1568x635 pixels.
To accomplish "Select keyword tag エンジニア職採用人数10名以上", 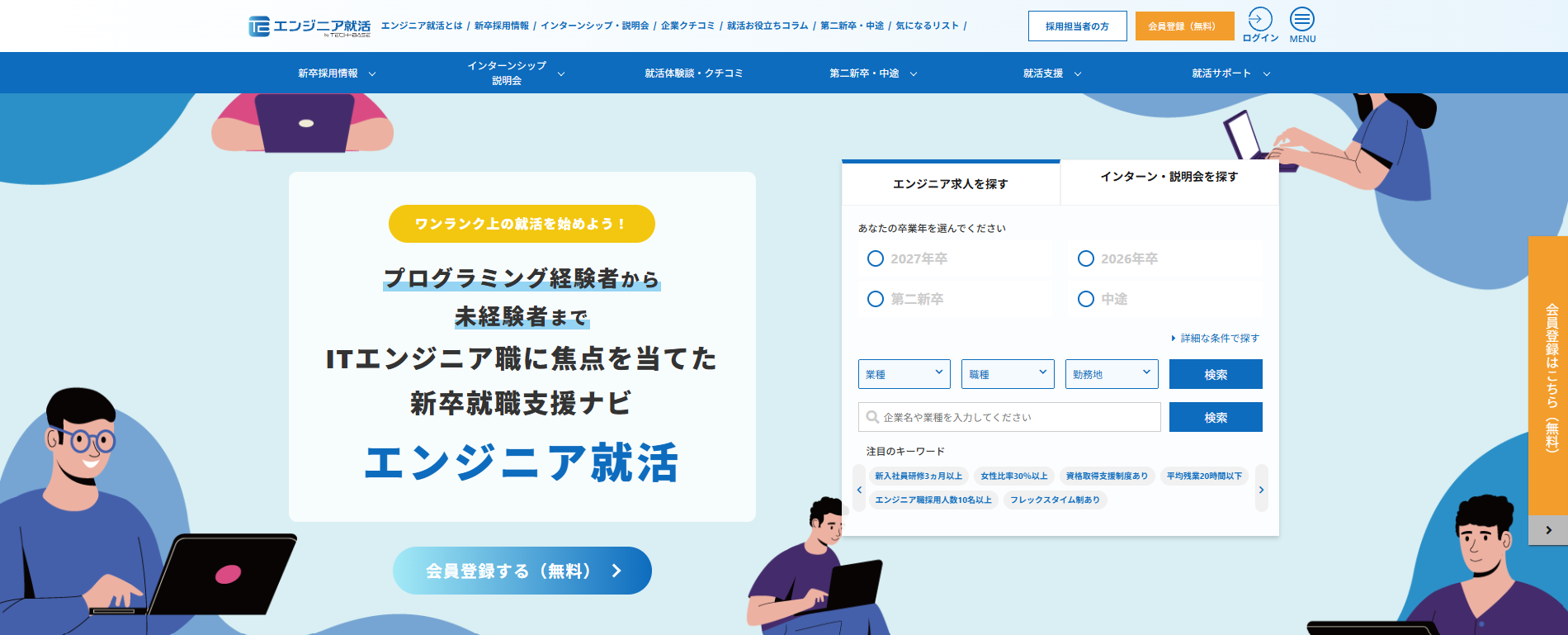I will point(933,500).
